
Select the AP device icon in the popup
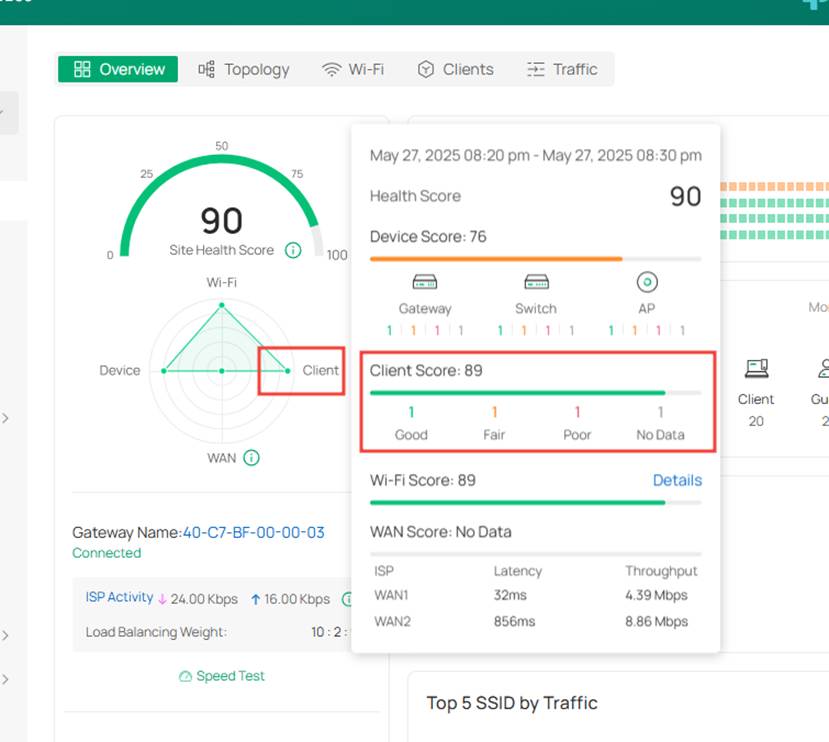click(x=645, y=282)
